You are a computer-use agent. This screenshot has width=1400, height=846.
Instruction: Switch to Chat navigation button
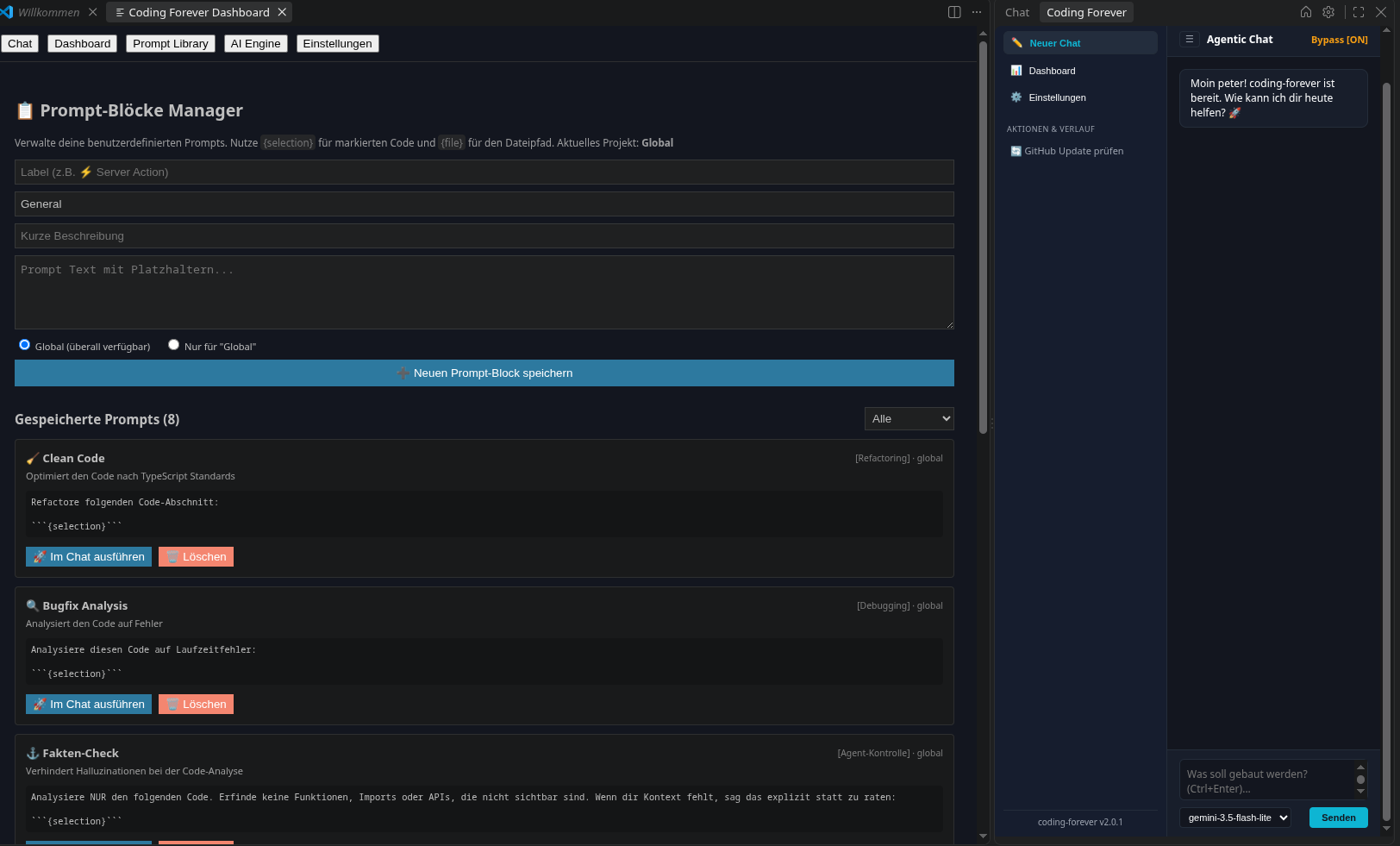[x=20, y=43]
